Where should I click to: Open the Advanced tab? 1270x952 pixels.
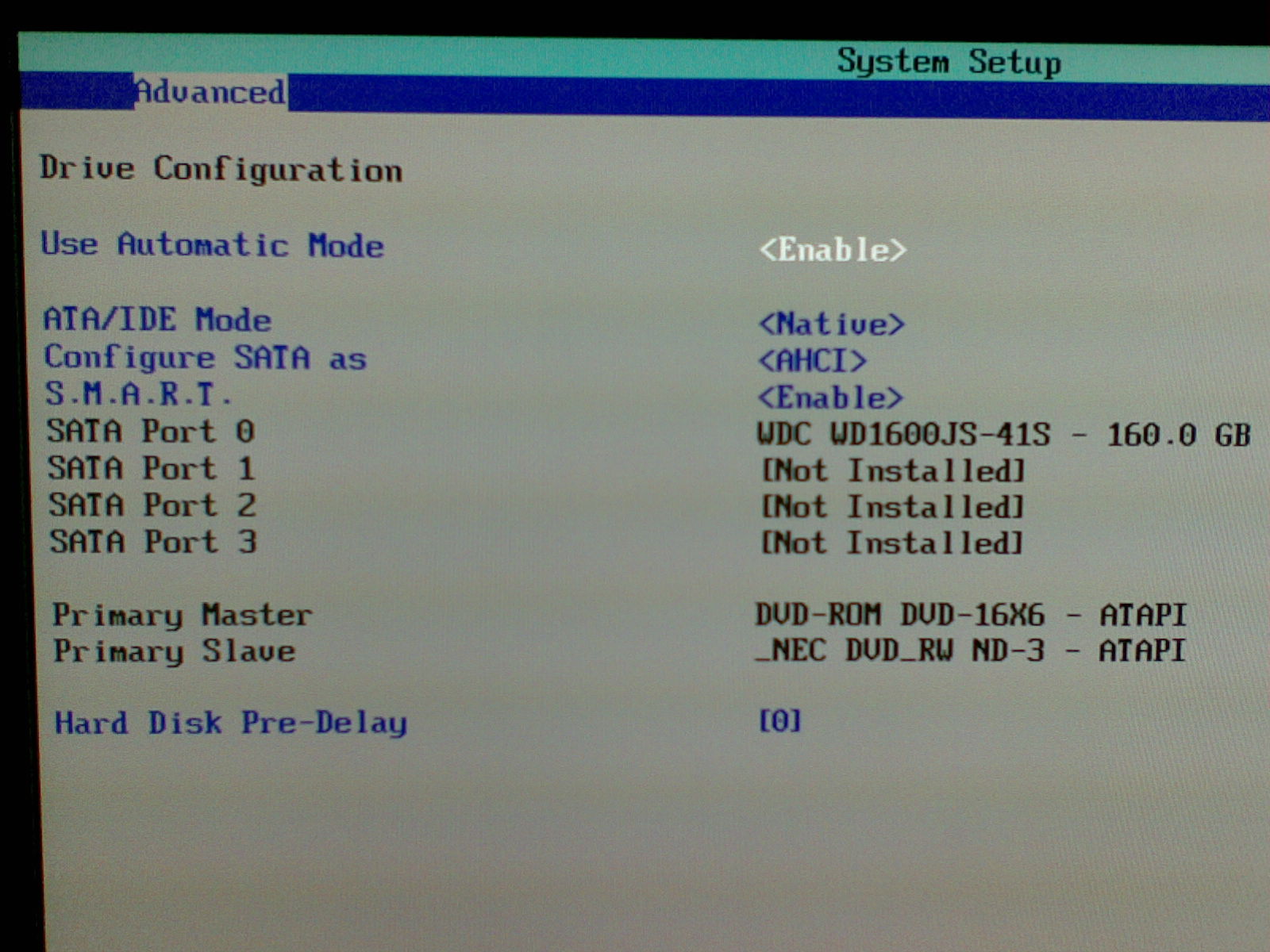[210, 91]
